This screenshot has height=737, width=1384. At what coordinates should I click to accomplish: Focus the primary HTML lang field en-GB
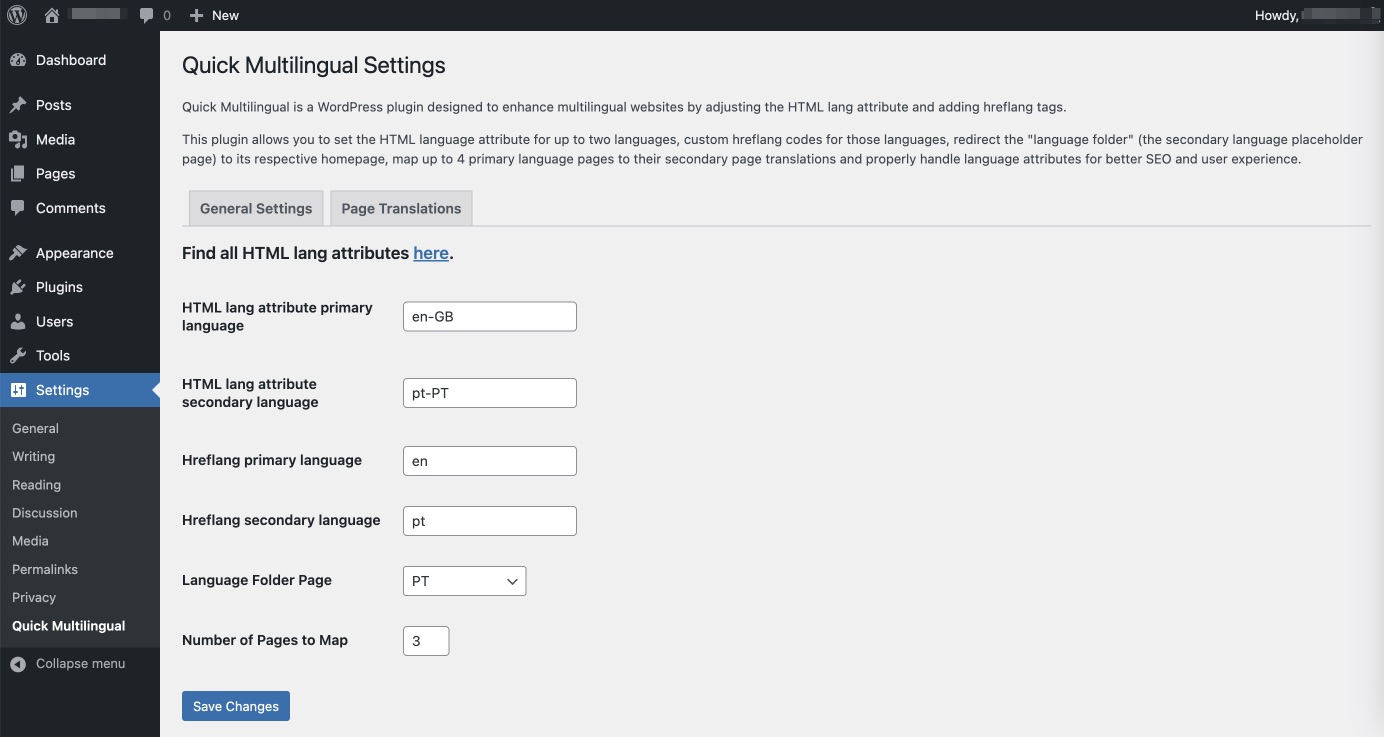coord(490,317)
